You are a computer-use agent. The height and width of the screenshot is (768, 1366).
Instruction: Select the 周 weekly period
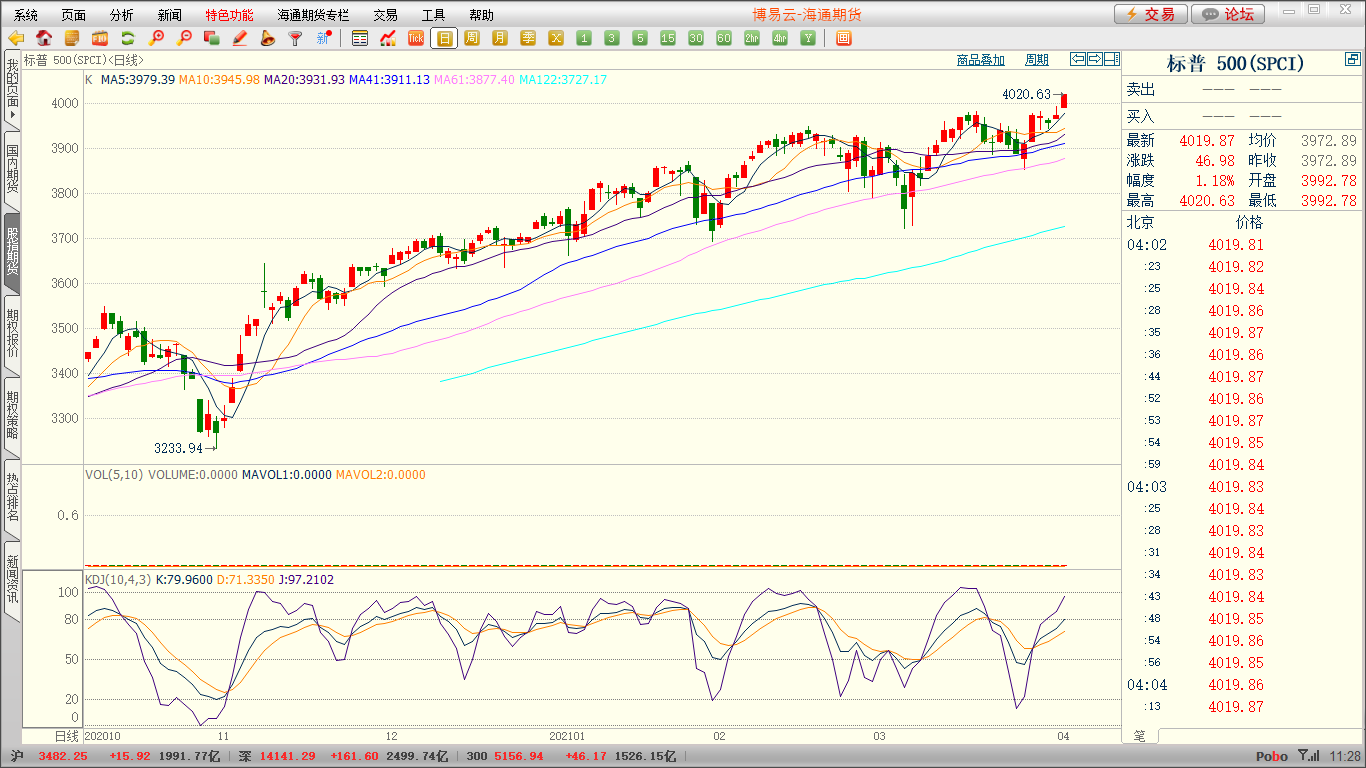pos(472,38)
